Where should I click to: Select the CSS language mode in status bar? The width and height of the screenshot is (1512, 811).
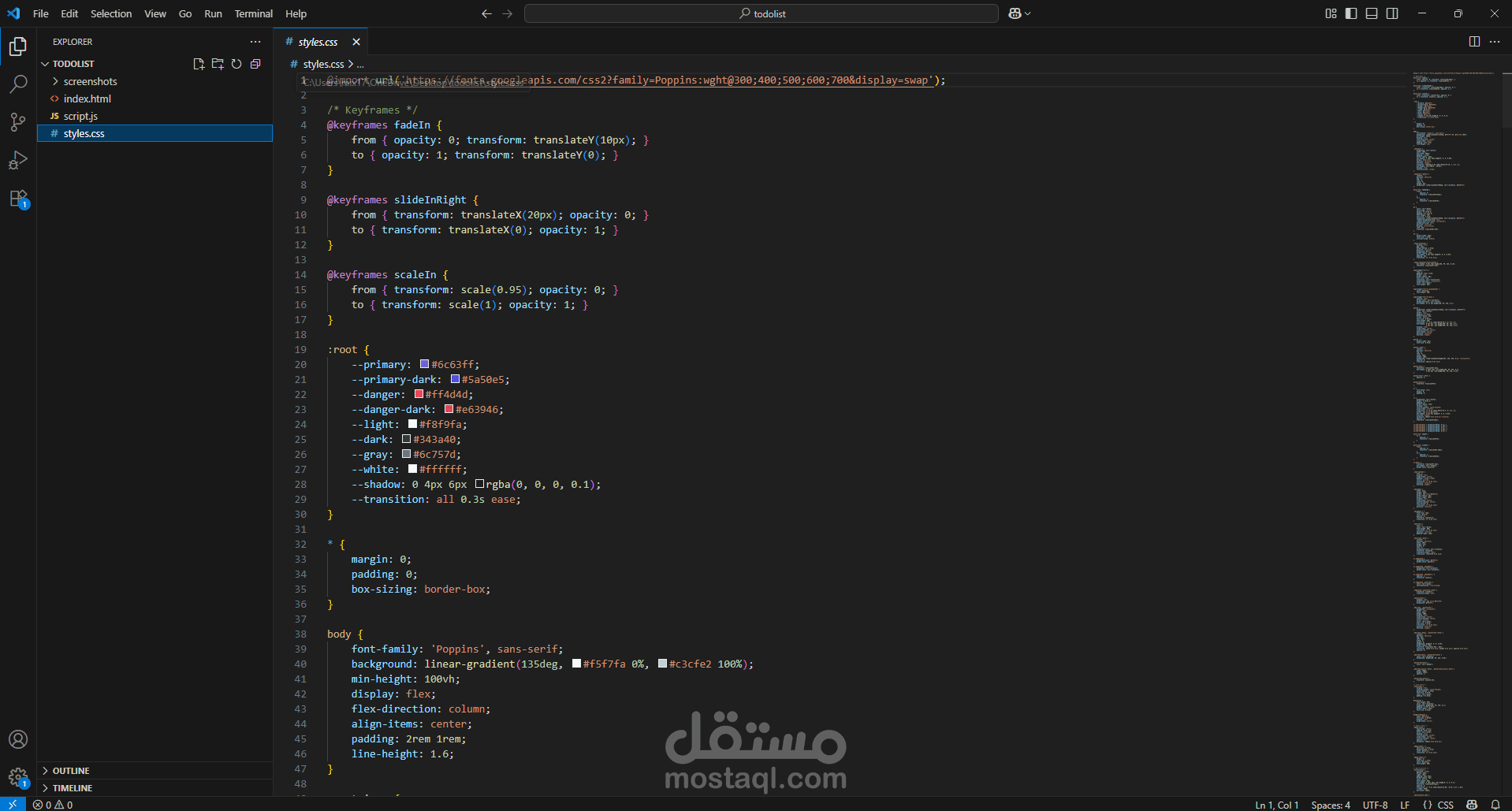click(x=1445, y=805)
